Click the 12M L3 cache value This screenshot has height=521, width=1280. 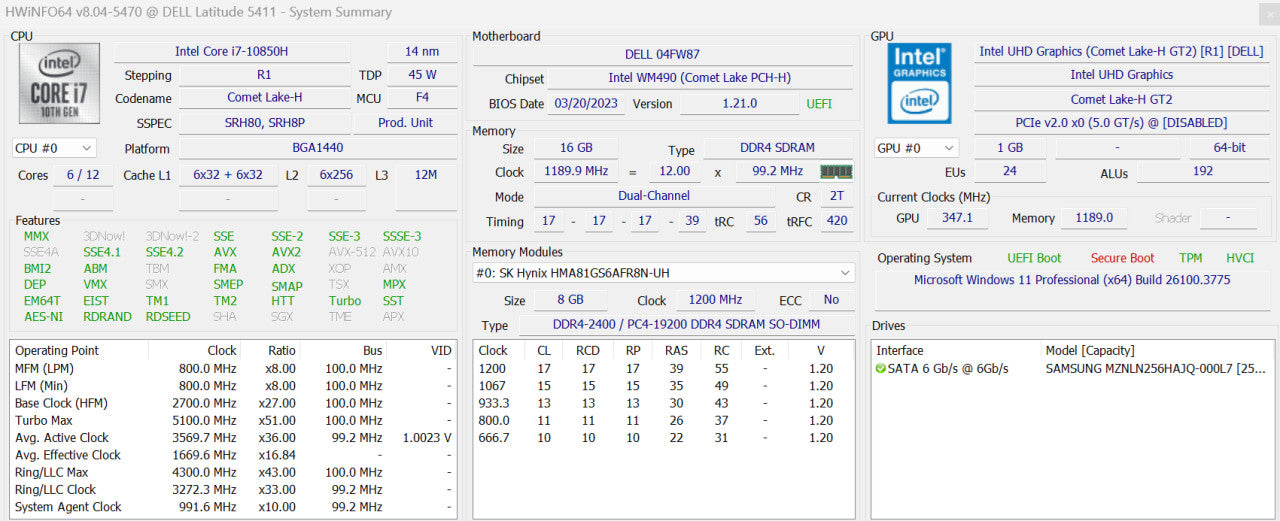426,174
